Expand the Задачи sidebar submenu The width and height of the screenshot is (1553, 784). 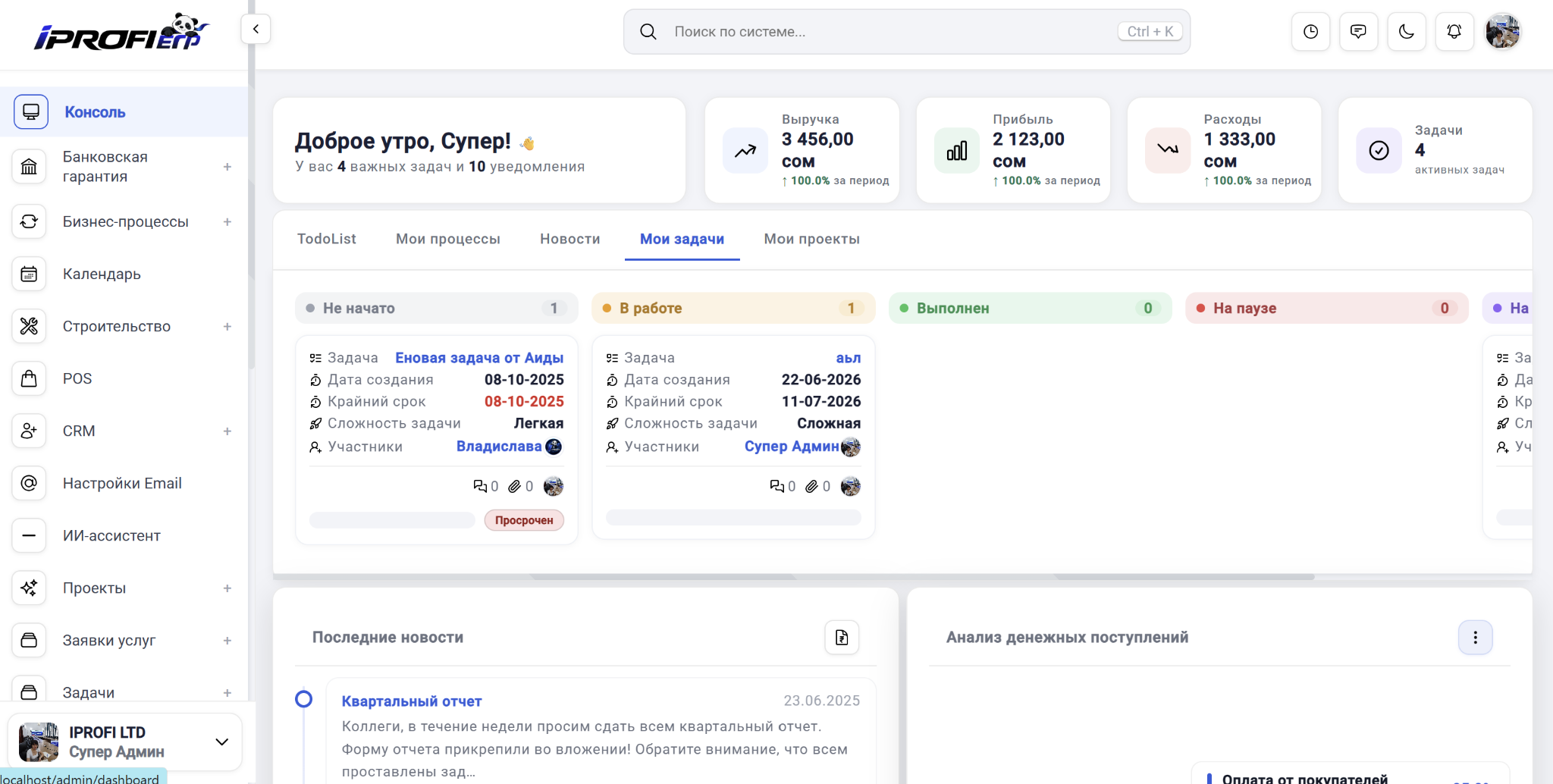click(x=227, y=692)
